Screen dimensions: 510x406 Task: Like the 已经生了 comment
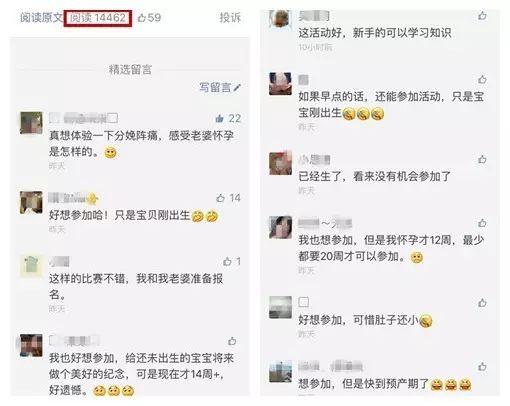point(482,159)
